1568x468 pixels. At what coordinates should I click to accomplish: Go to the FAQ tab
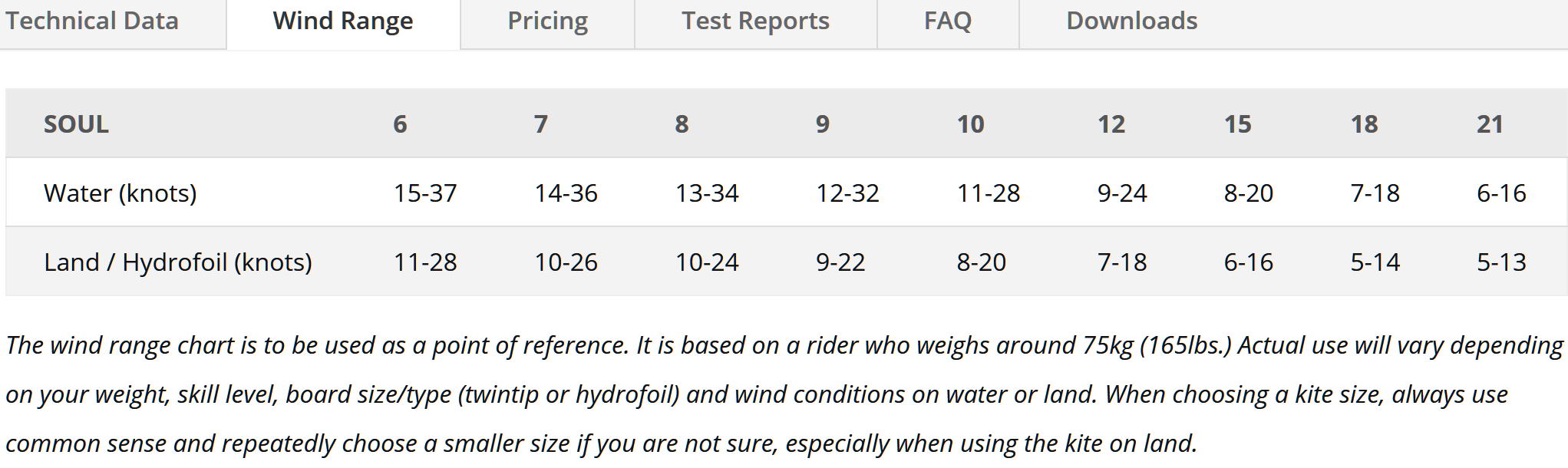click(x=948, y=21)
